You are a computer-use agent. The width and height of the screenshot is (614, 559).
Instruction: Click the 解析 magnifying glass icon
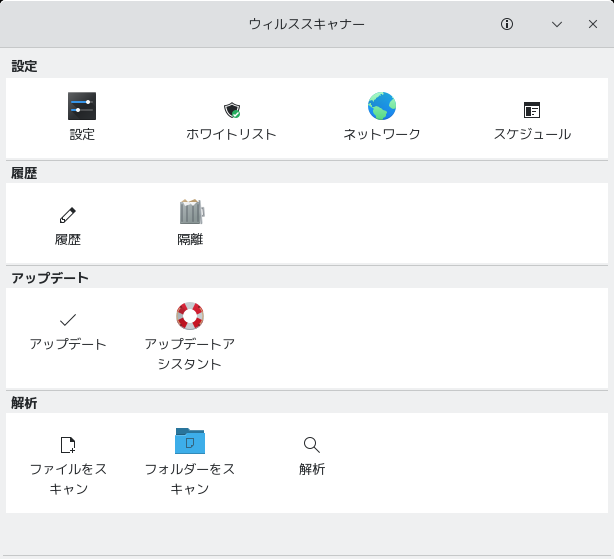click(312, 444)
